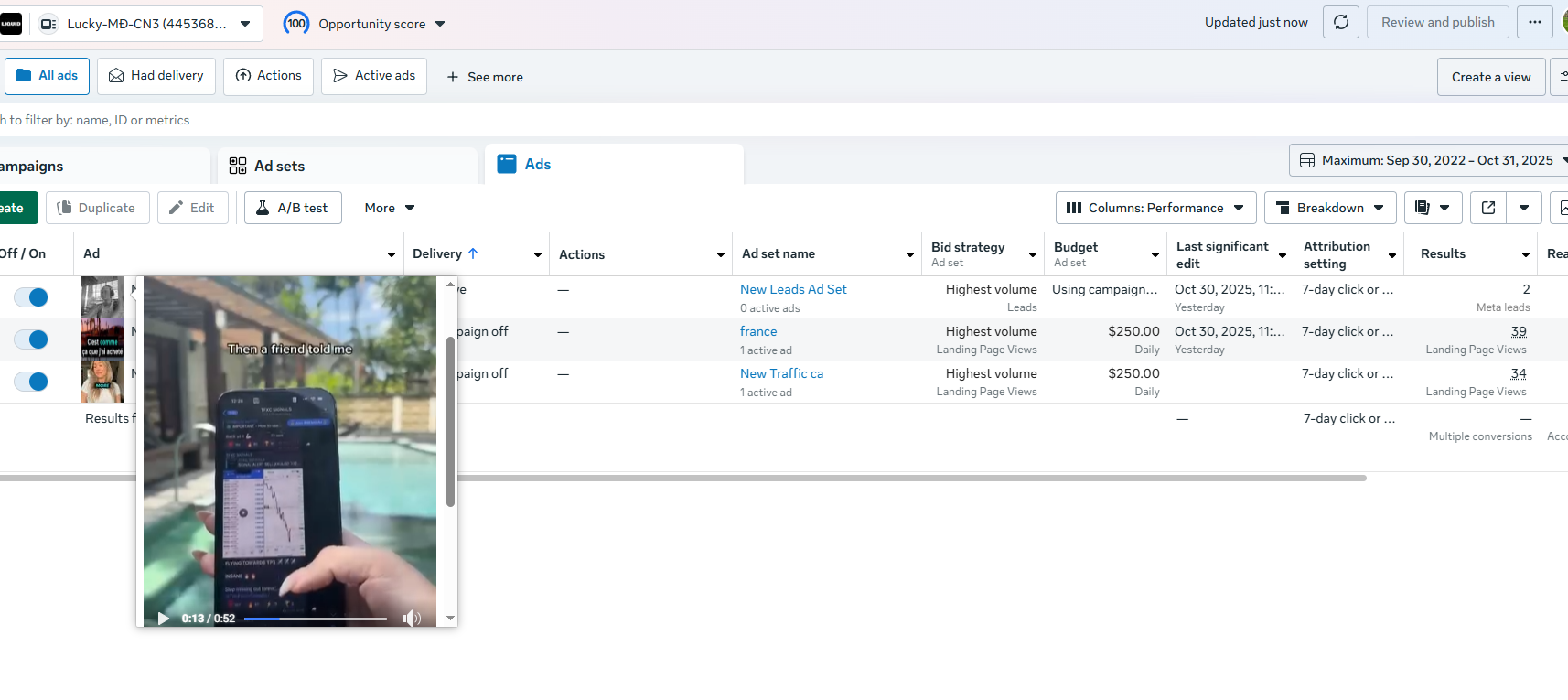Open the Results column dropdown arrow
Image resolution: width=1568 pixels, height=700 pixels.
[1526, 254]
